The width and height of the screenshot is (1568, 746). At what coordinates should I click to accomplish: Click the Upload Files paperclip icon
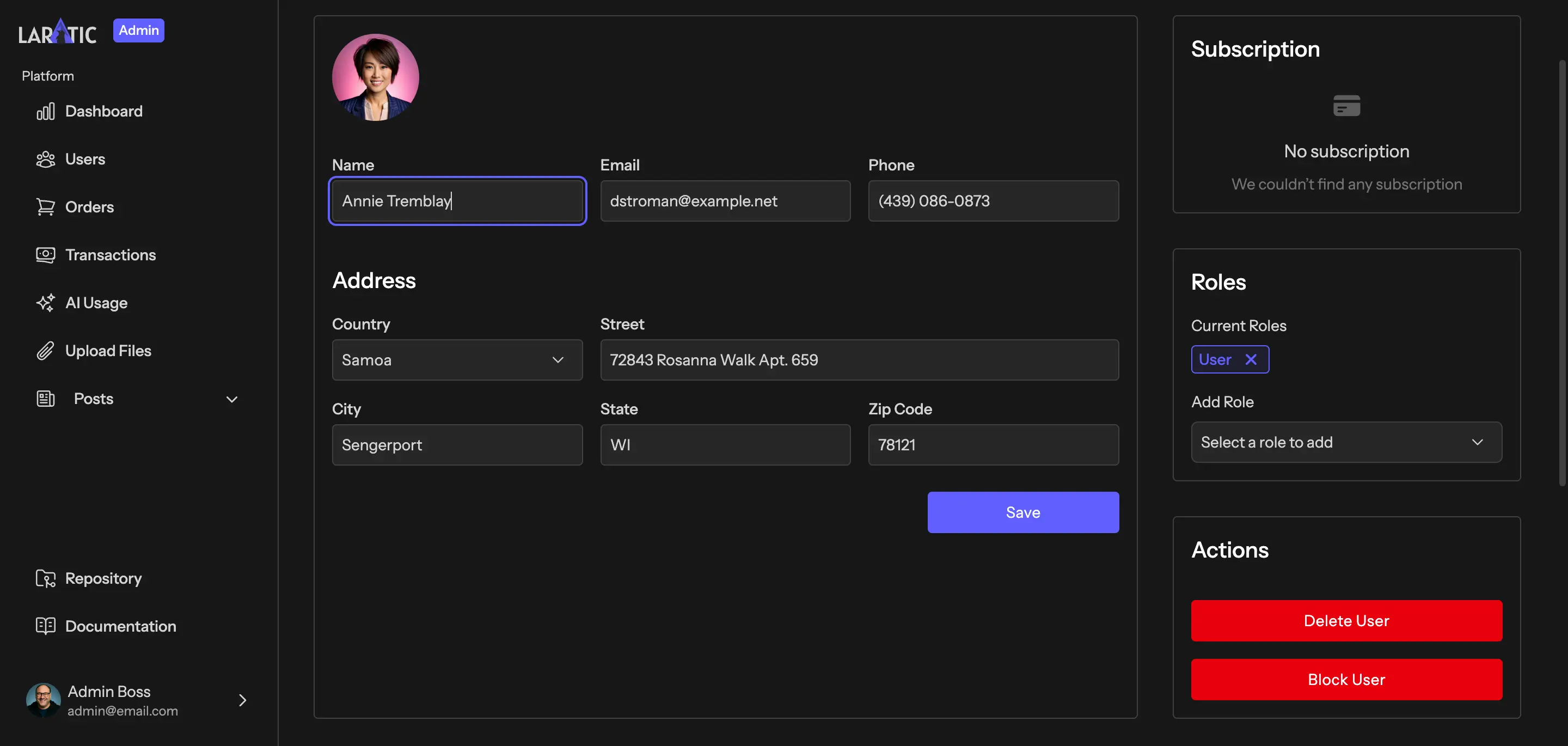coord(46,351)
